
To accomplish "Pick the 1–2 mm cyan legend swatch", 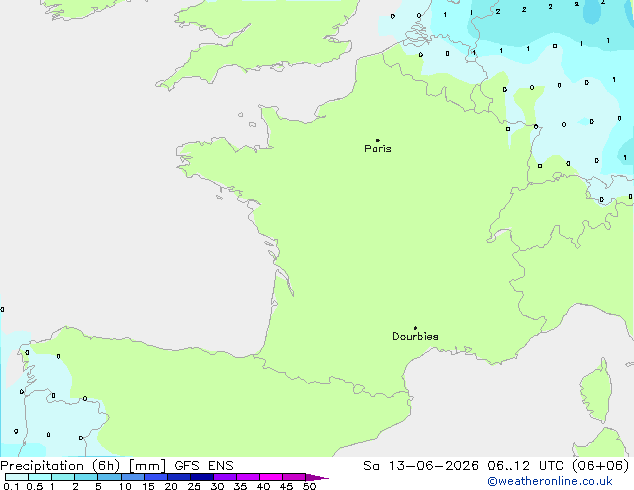I will tap(63, 477).
